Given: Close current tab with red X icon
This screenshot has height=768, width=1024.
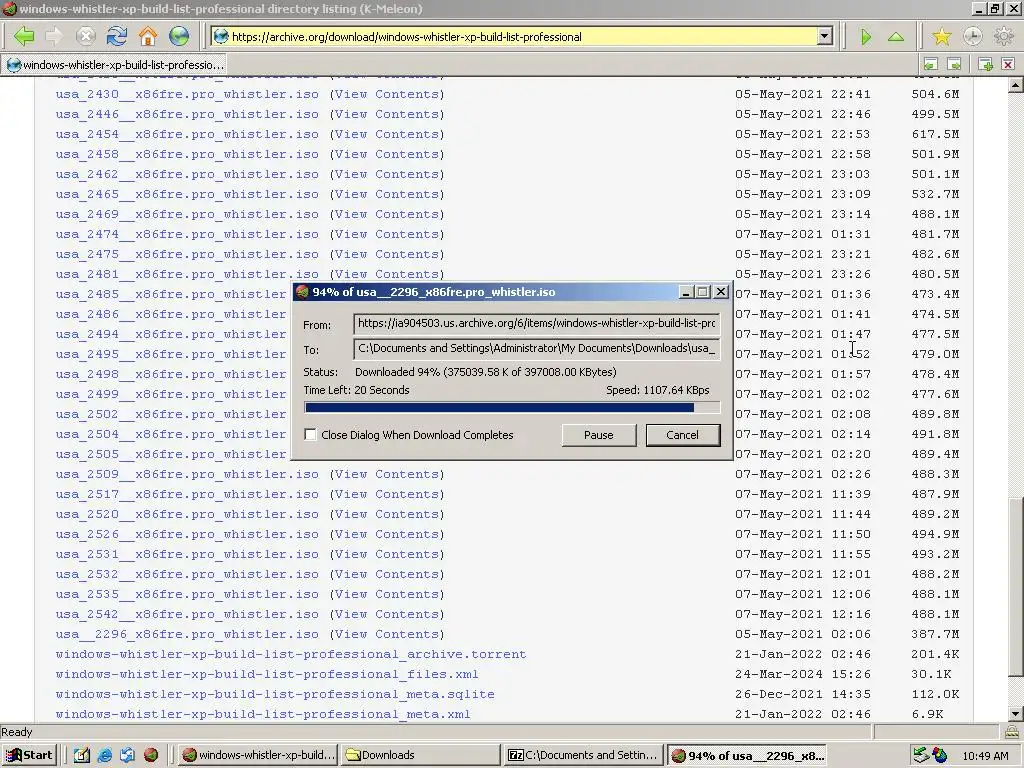Looking at the screenshot, I should coord(1008,65).
